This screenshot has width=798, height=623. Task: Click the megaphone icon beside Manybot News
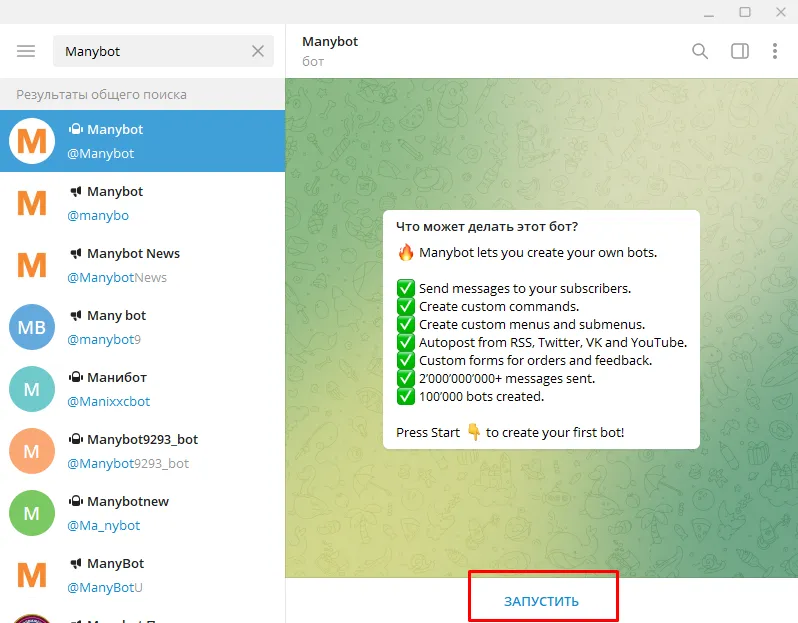76,253
